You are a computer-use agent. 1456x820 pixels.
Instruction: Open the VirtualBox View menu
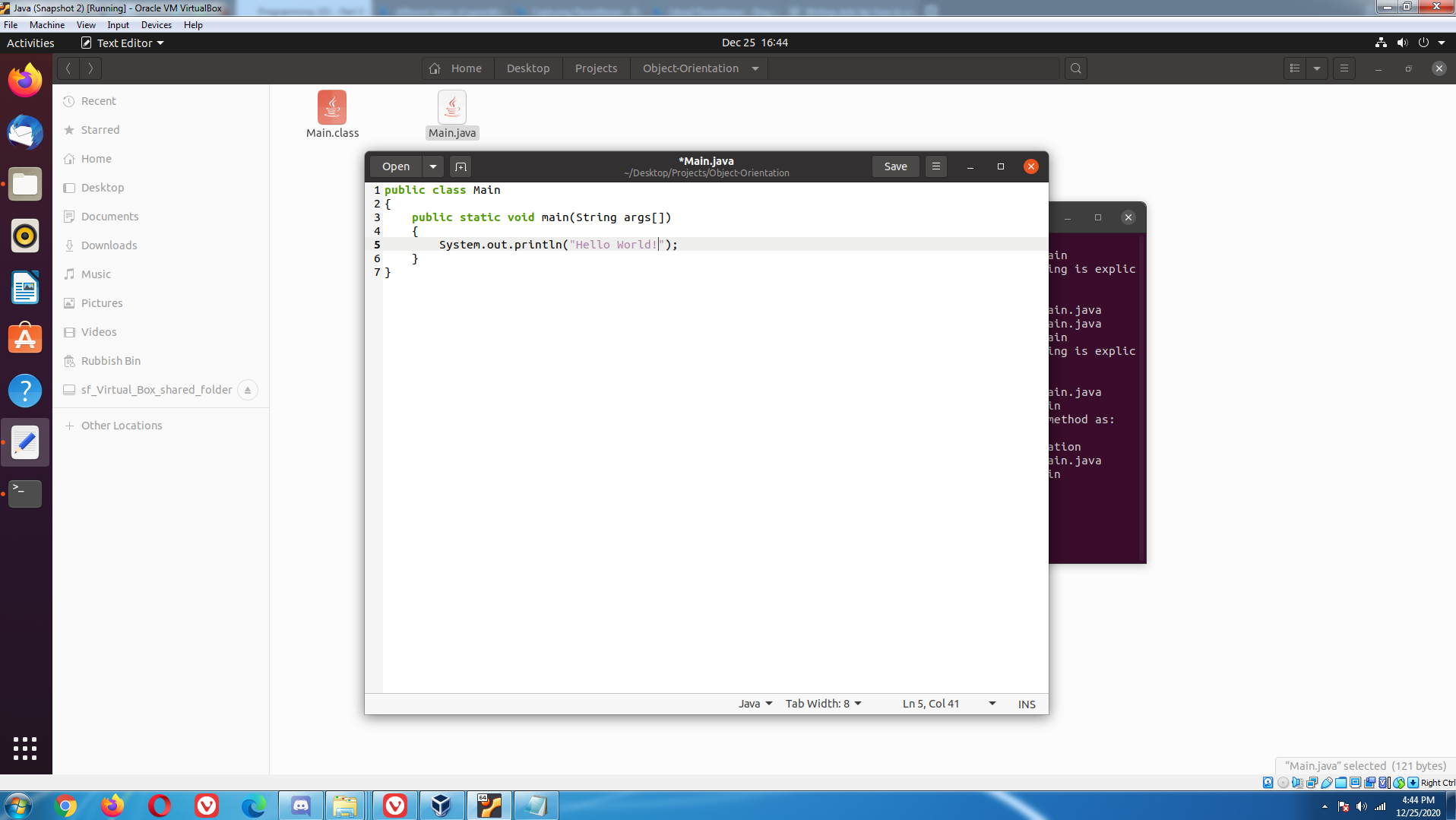point(86,25)
